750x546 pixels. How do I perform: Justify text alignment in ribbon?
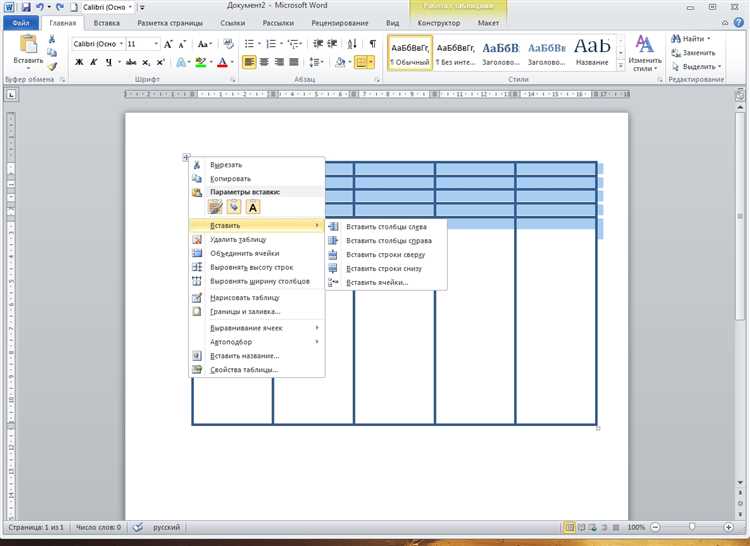294,62
